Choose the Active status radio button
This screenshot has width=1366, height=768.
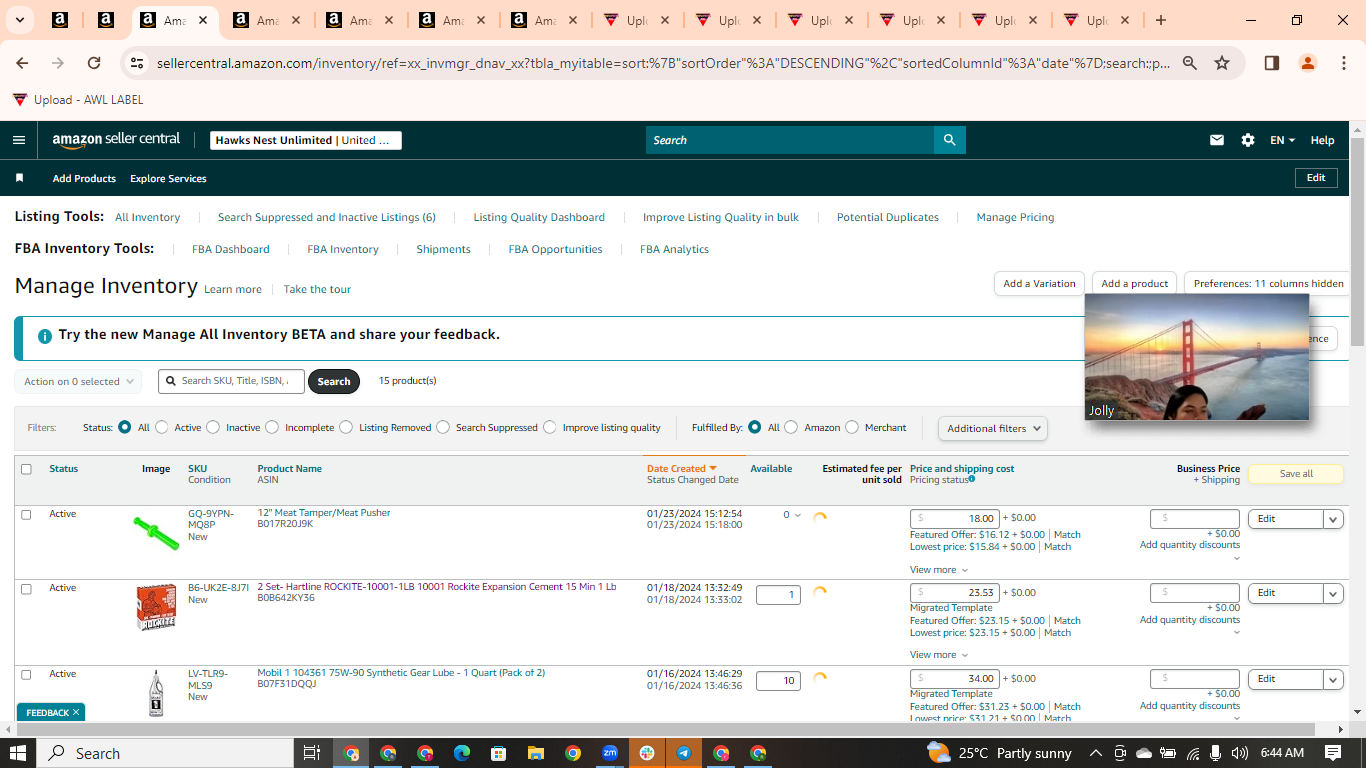click(162, 427)
